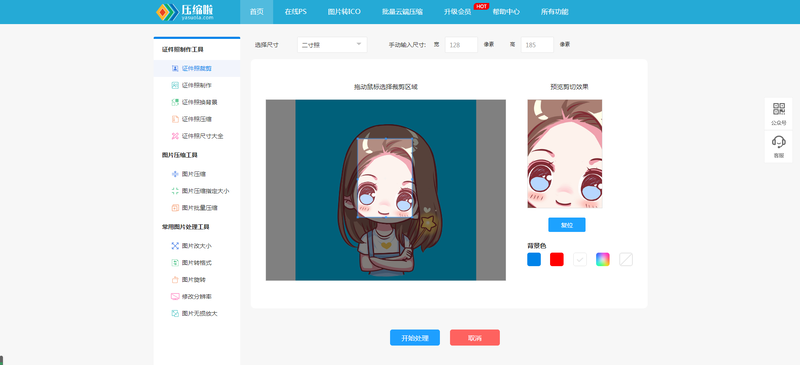Select the 图片改大小 tool icon
The height and width of the screenshot is (365, 800).
click(x=175, y=246)
